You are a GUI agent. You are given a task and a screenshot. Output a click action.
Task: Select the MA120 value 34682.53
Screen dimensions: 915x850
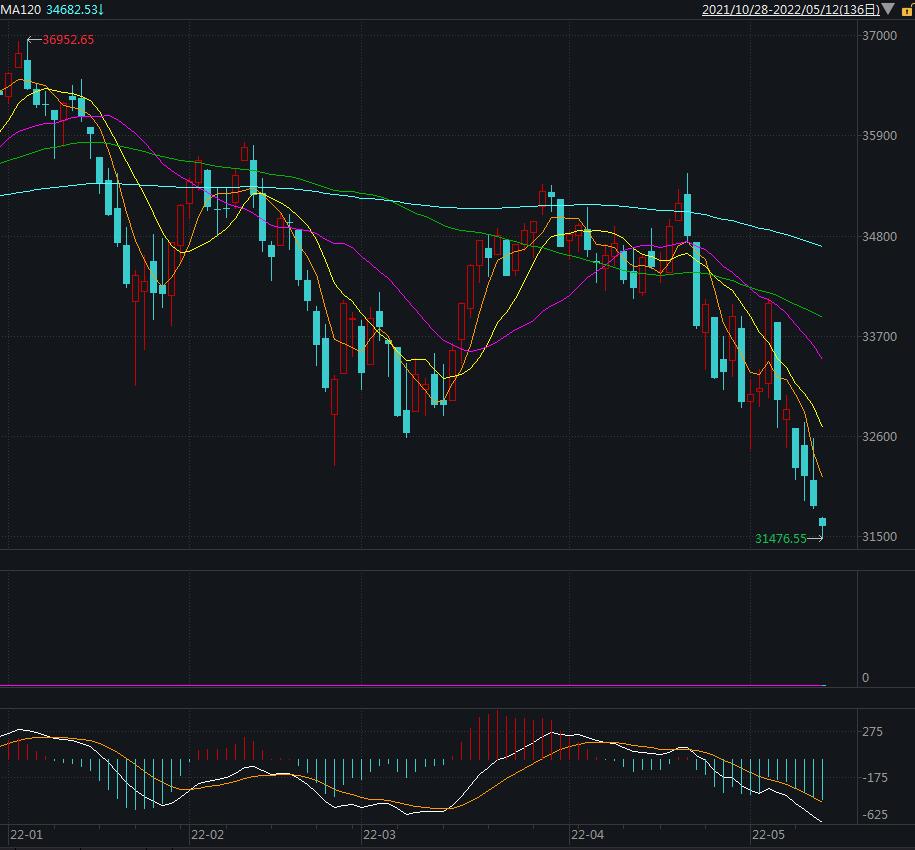click(72, 9)
